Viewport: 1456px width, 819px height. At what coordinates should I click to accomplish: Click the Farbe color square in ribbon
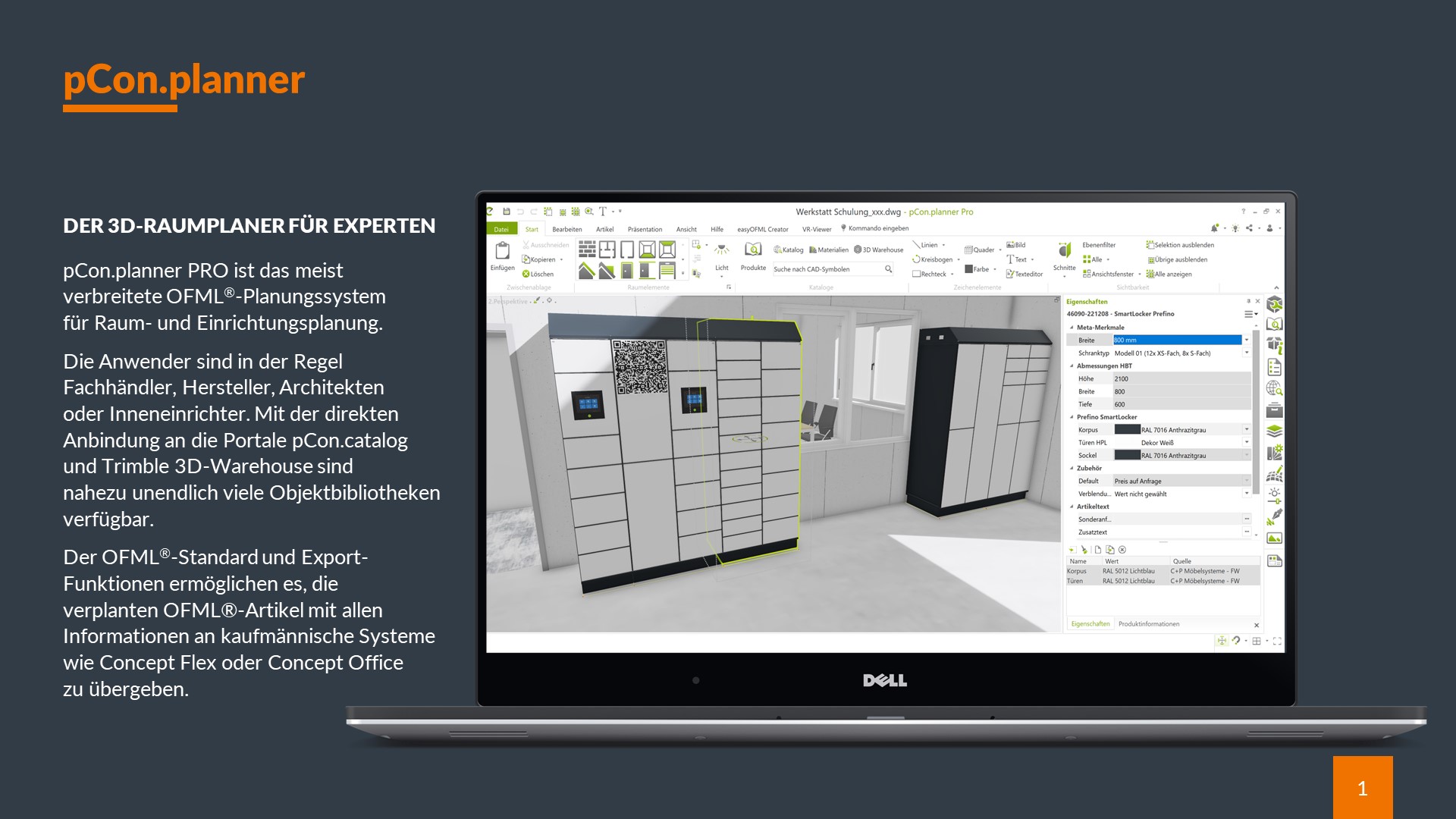(x=968, y=268)
